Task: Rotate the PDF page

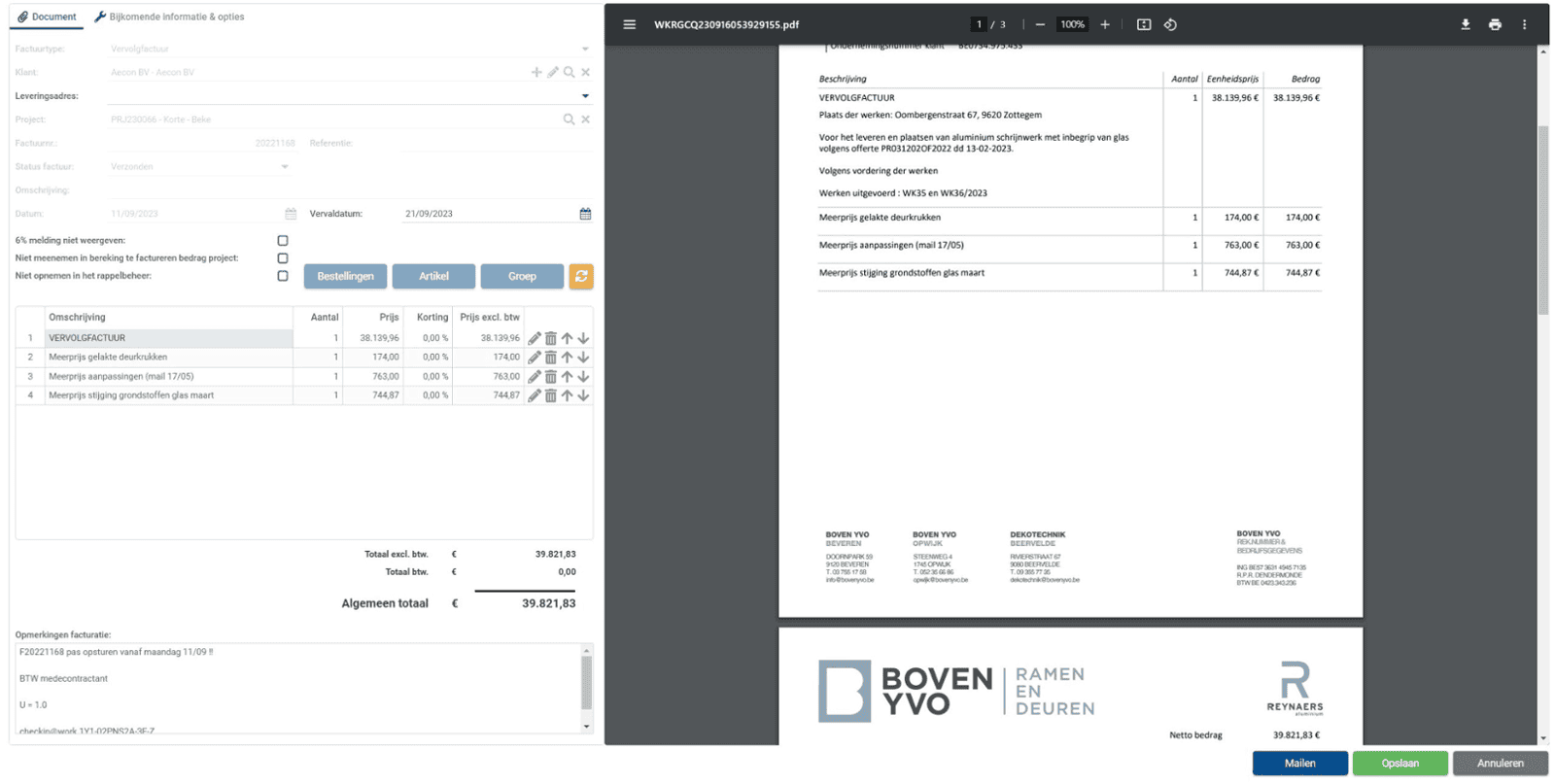Action: 1170,25
